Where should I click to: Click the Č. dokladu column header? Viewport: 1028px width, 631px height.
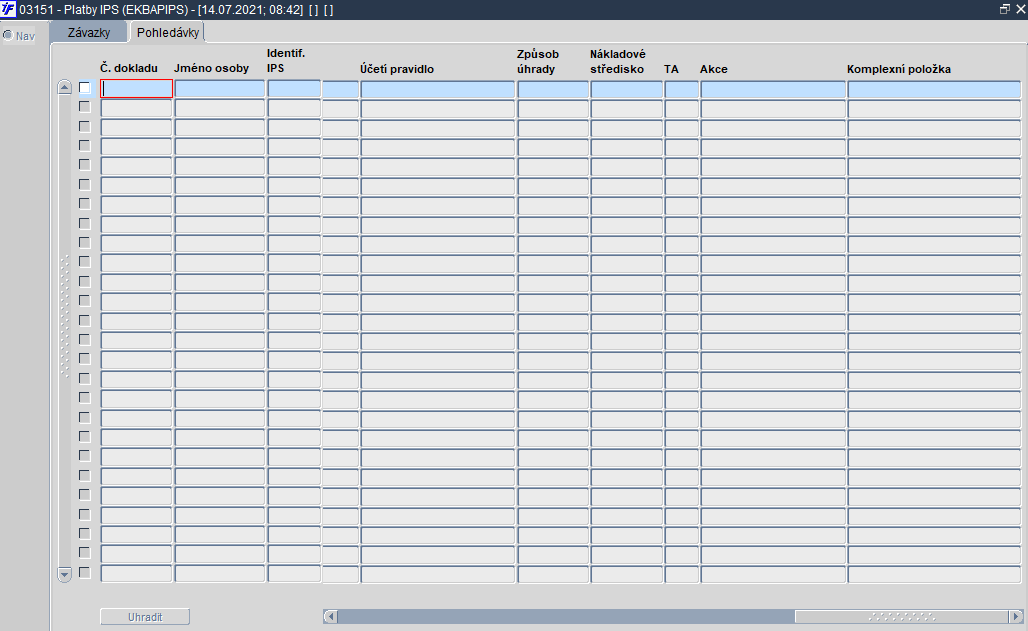pos(128,68)
